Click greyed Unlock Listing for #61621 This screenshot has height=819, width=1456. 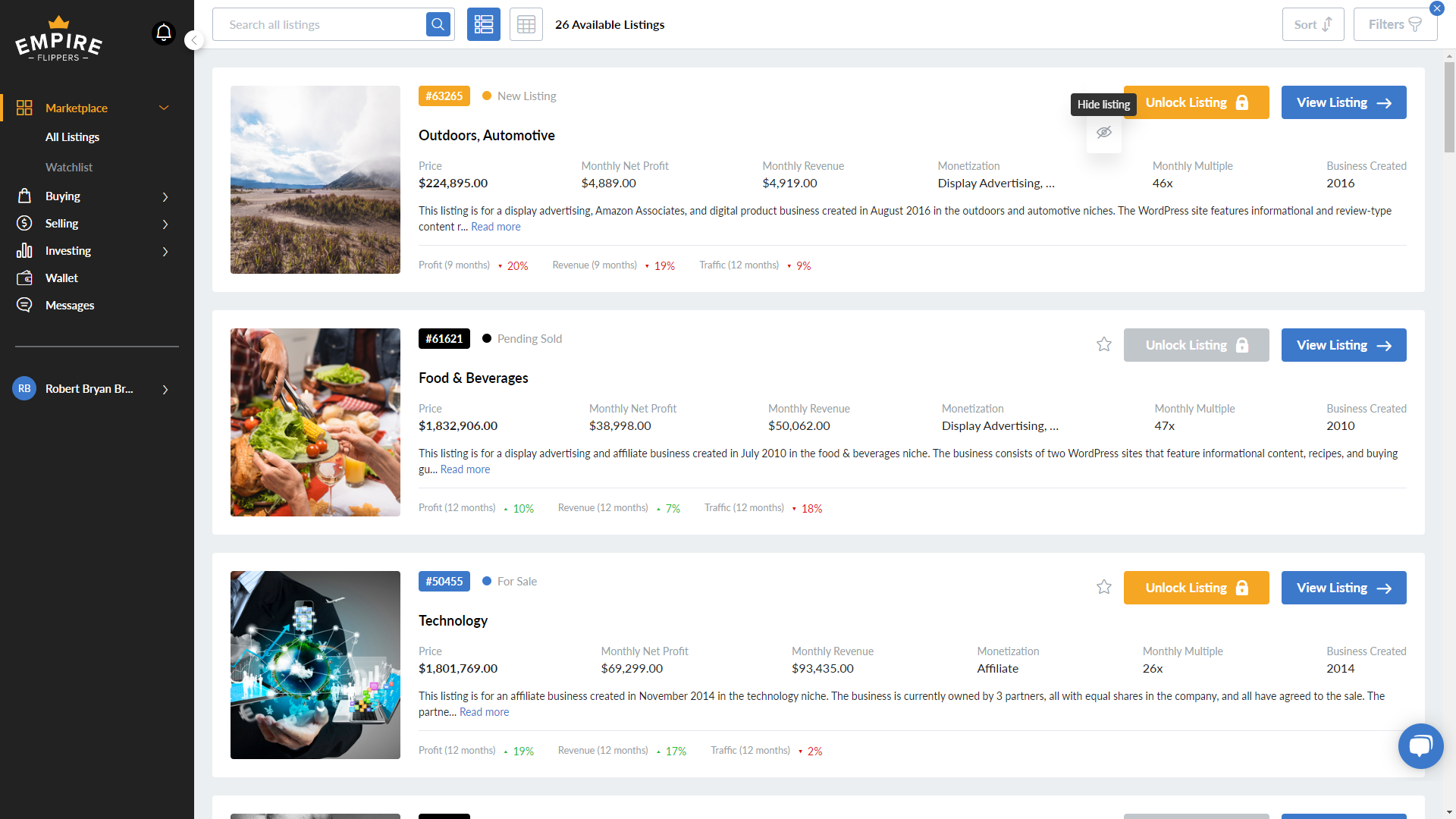(x=1197, y=345)
